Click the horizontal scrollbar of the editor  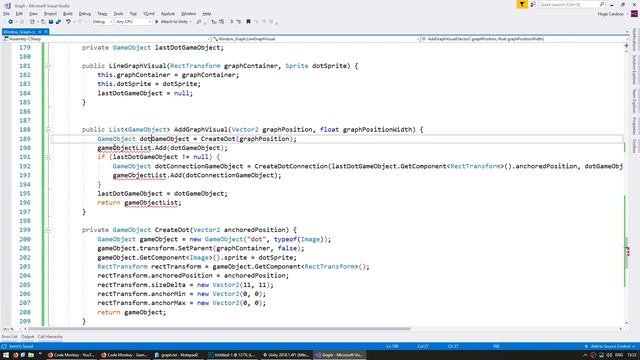coord(219,329)
